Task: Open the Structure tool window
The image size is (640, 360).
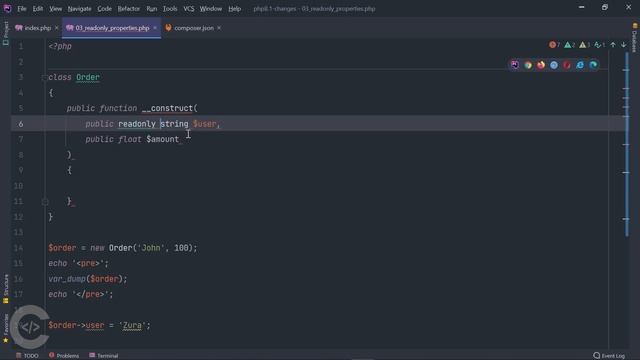Action: pyautogui.click(x=6, y=289)
